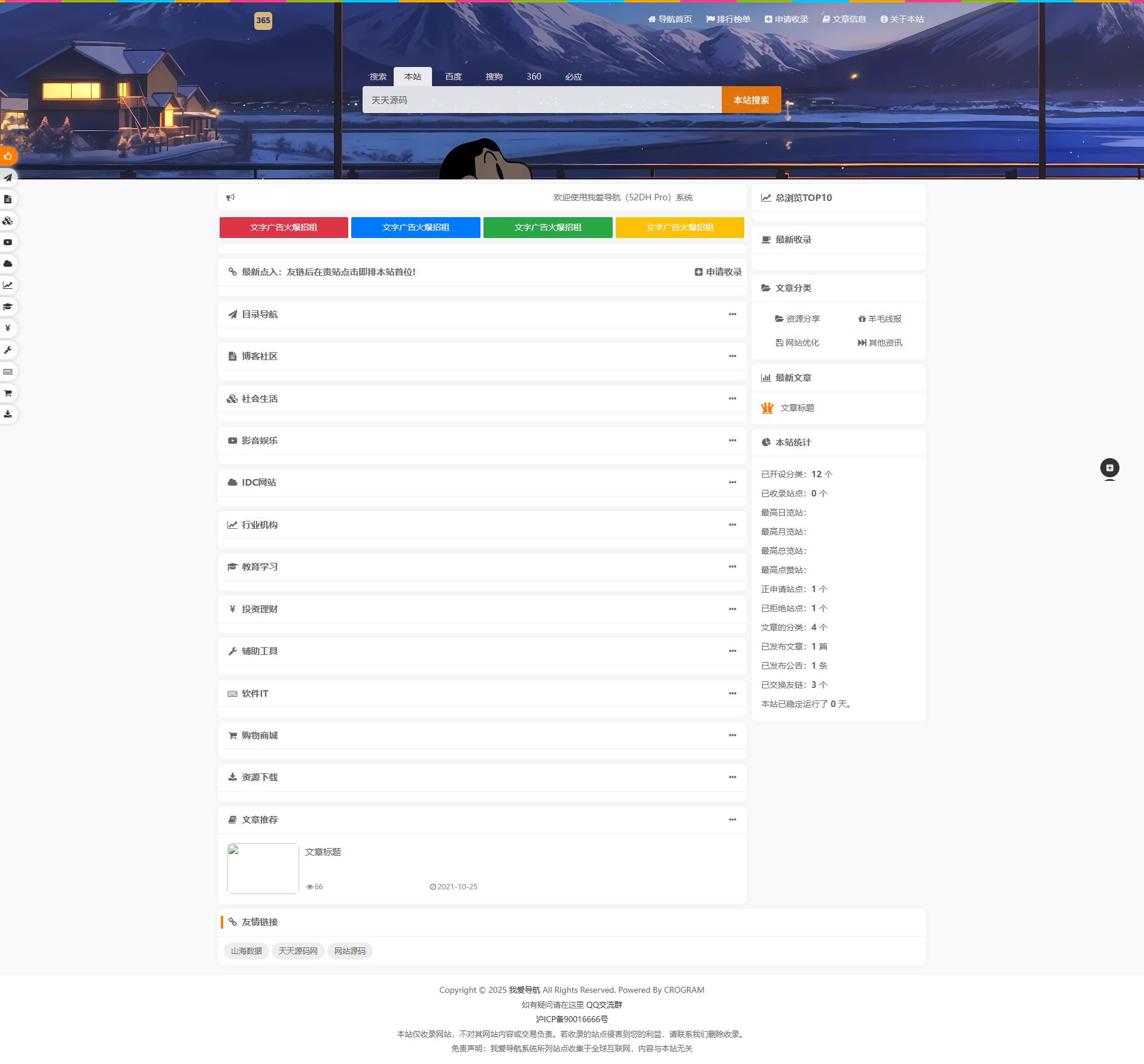The image size is (1144, 1064).
Task: Switch to the 百度 search tab
Action: click(452, 77)
